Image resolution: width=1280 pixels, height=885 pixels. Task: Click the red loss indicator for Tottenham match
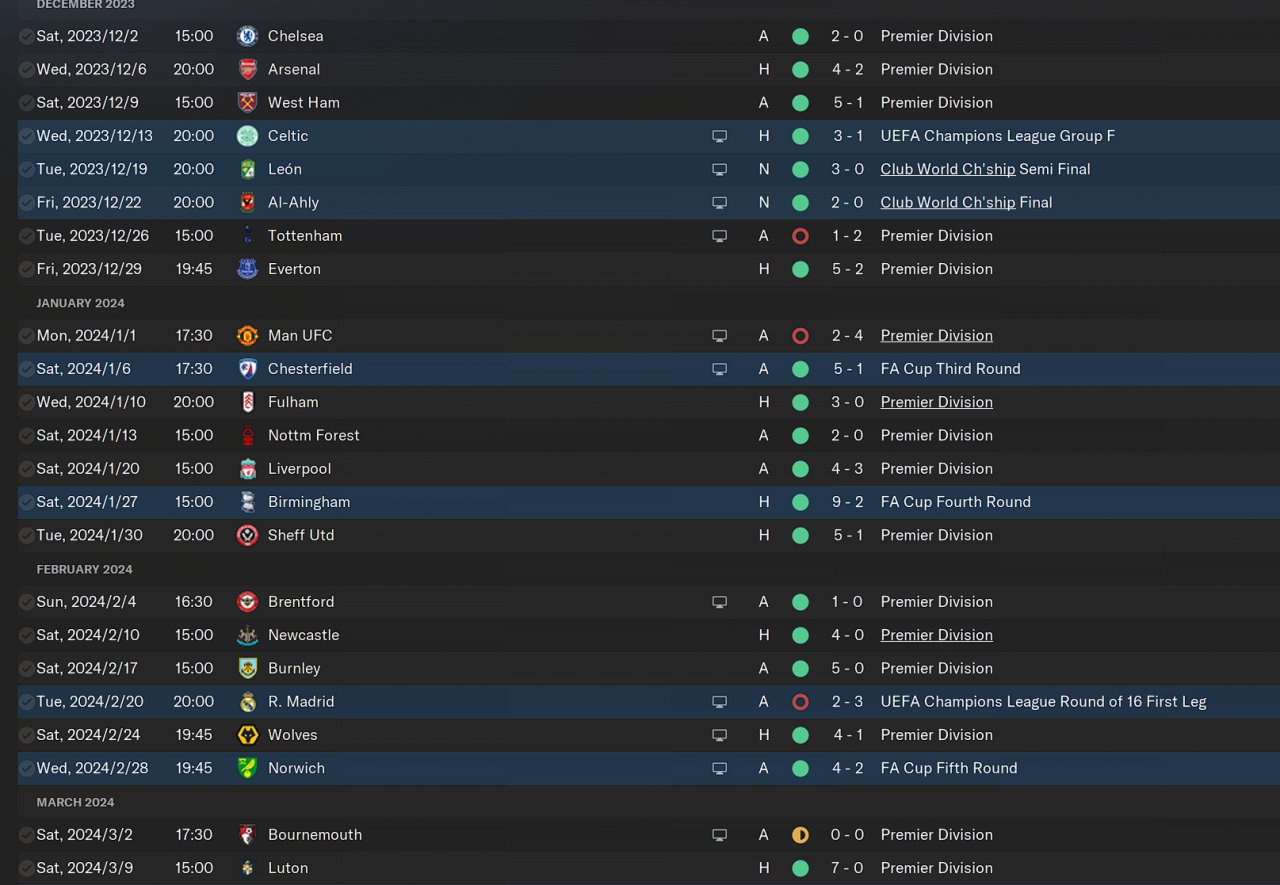pyautogui.click(x=800, y=236)
